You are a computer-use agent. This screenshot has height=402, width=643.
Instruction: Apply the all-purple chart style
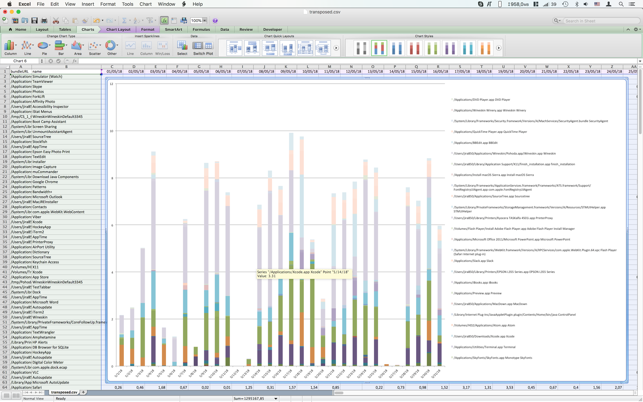[450, 48]
